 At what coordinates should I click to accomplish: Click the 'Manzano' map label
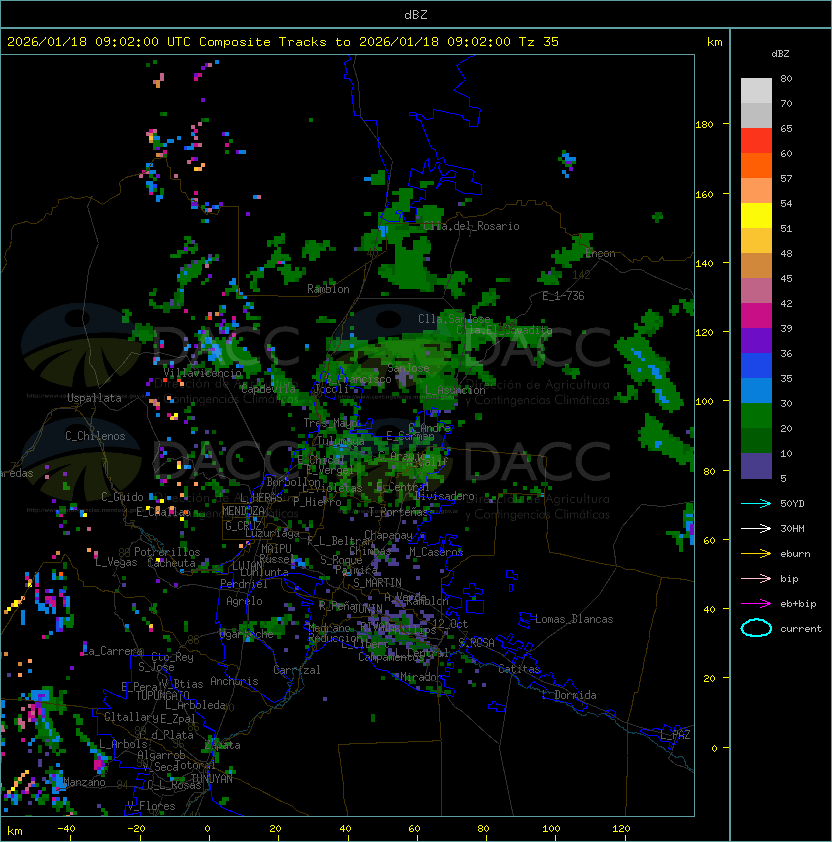[84, 782]
